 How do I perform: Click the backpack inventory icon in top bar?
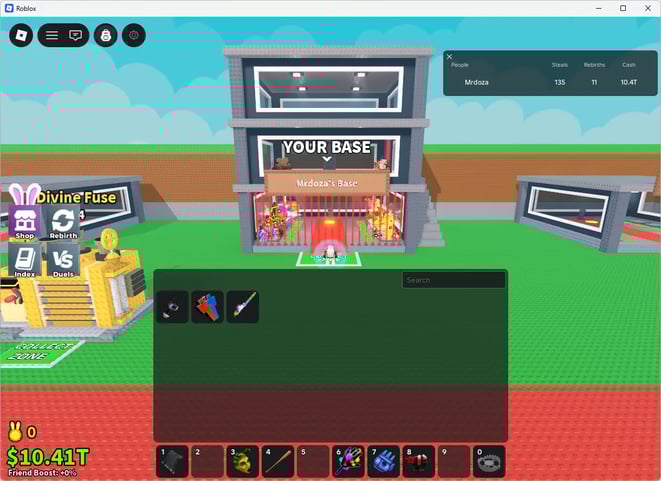coord(105,35)
